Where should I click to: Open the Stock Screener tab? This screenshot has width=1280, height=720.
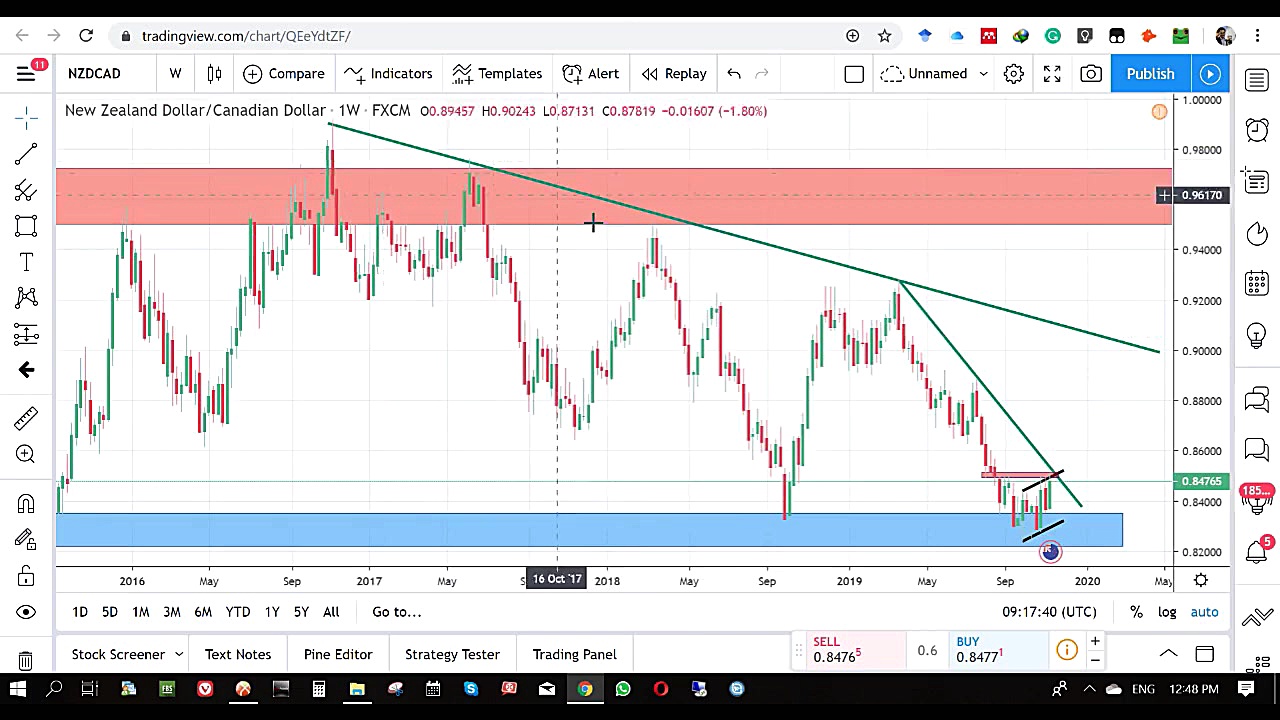click(x=118, y=654)
